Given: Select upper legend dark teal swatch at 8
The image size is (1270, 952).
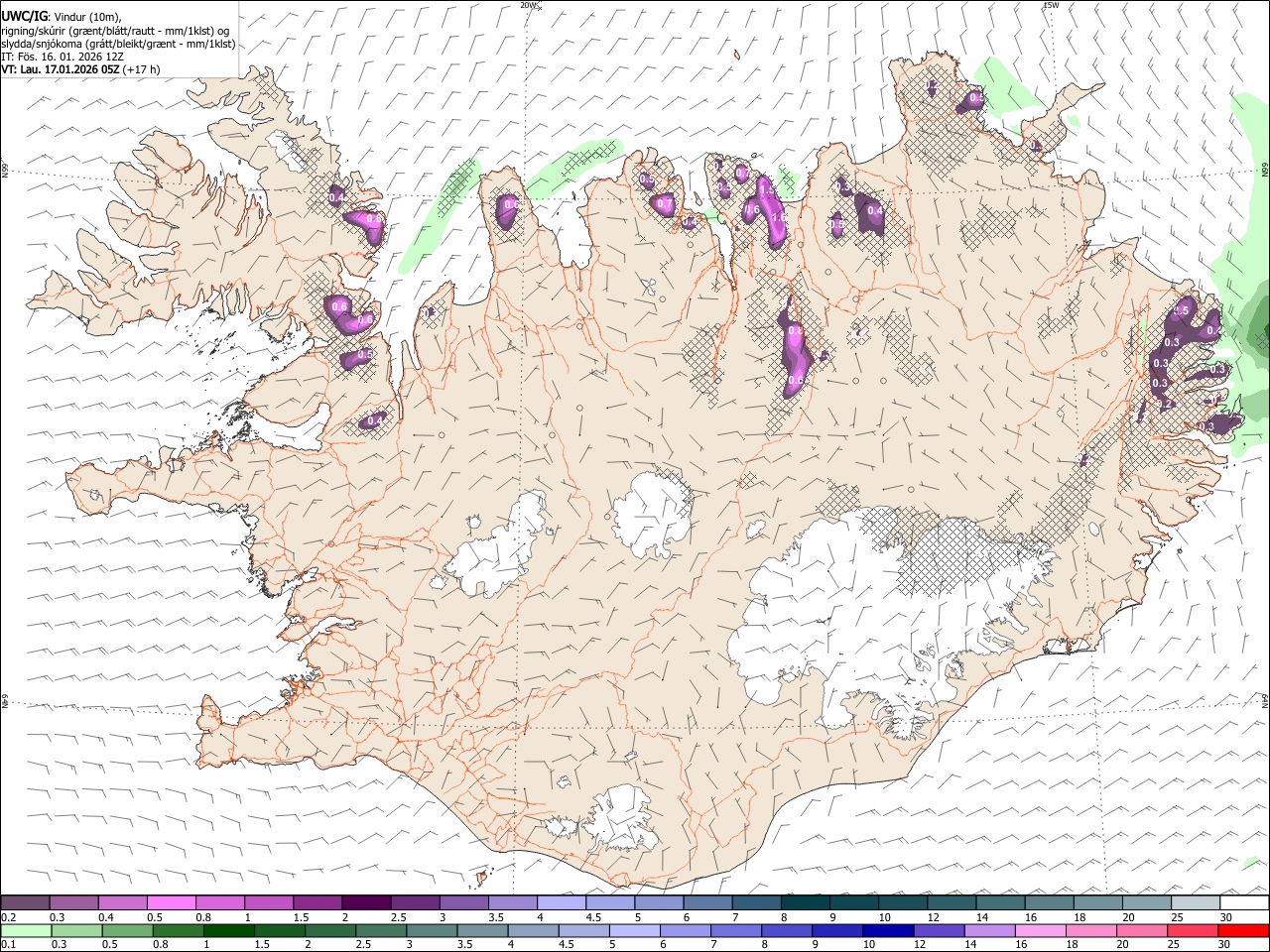Looking at the screenshot, I should click(806, 903).
